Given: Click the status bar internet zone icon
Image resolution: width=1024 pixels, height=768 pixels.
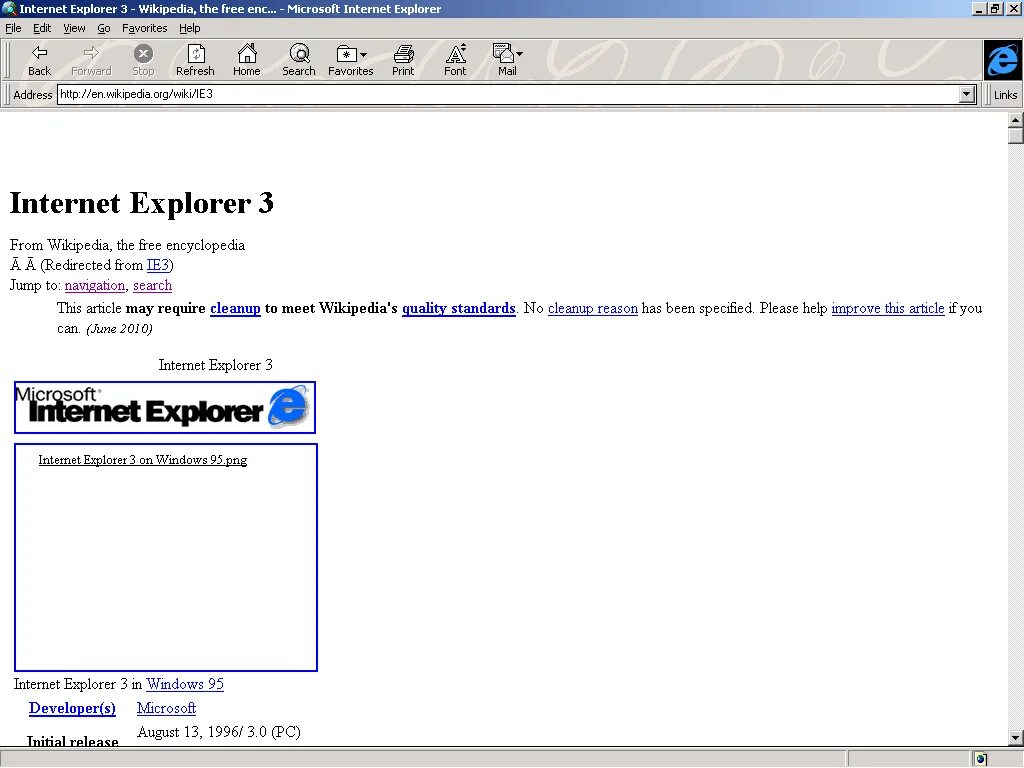Looking at the screenshot, I should click(x=980, y=759).
